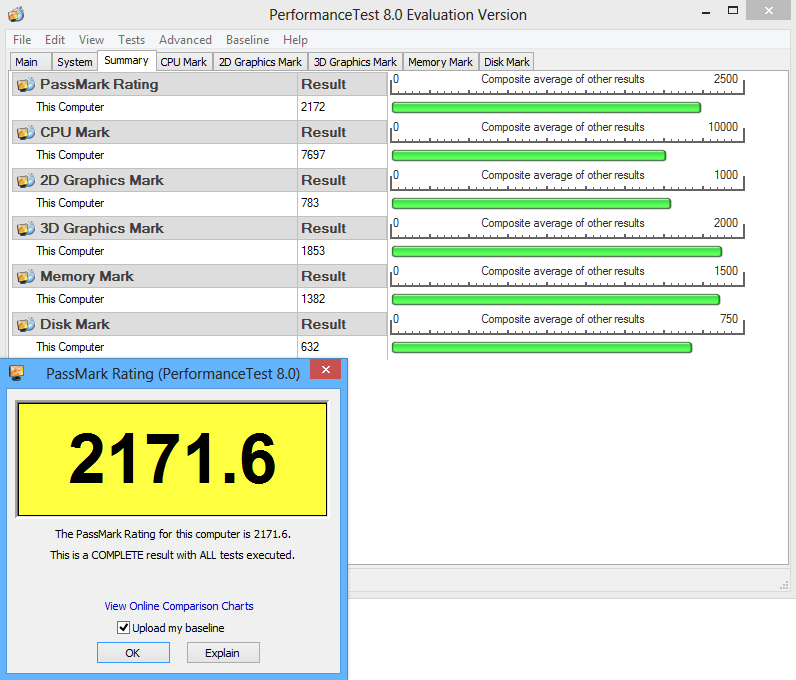Screen dimensions: 796x680
Task: Click the 3D Graphics result value 1853
Action: pos(313,251)
